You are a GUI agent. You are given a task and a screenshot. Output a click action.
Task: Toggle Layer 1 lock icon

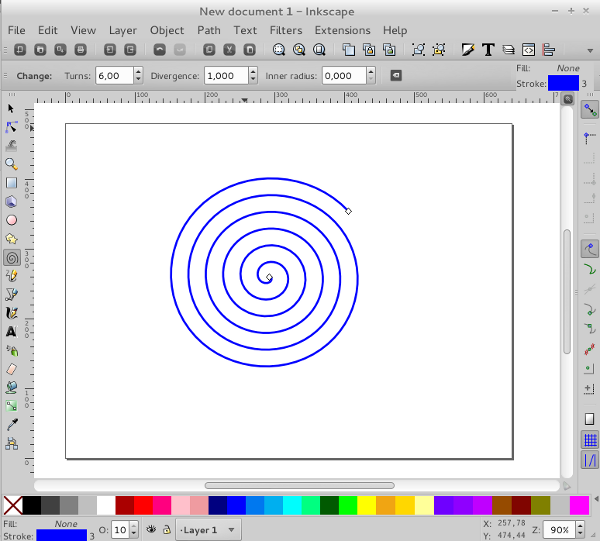[x=166, y=530]
